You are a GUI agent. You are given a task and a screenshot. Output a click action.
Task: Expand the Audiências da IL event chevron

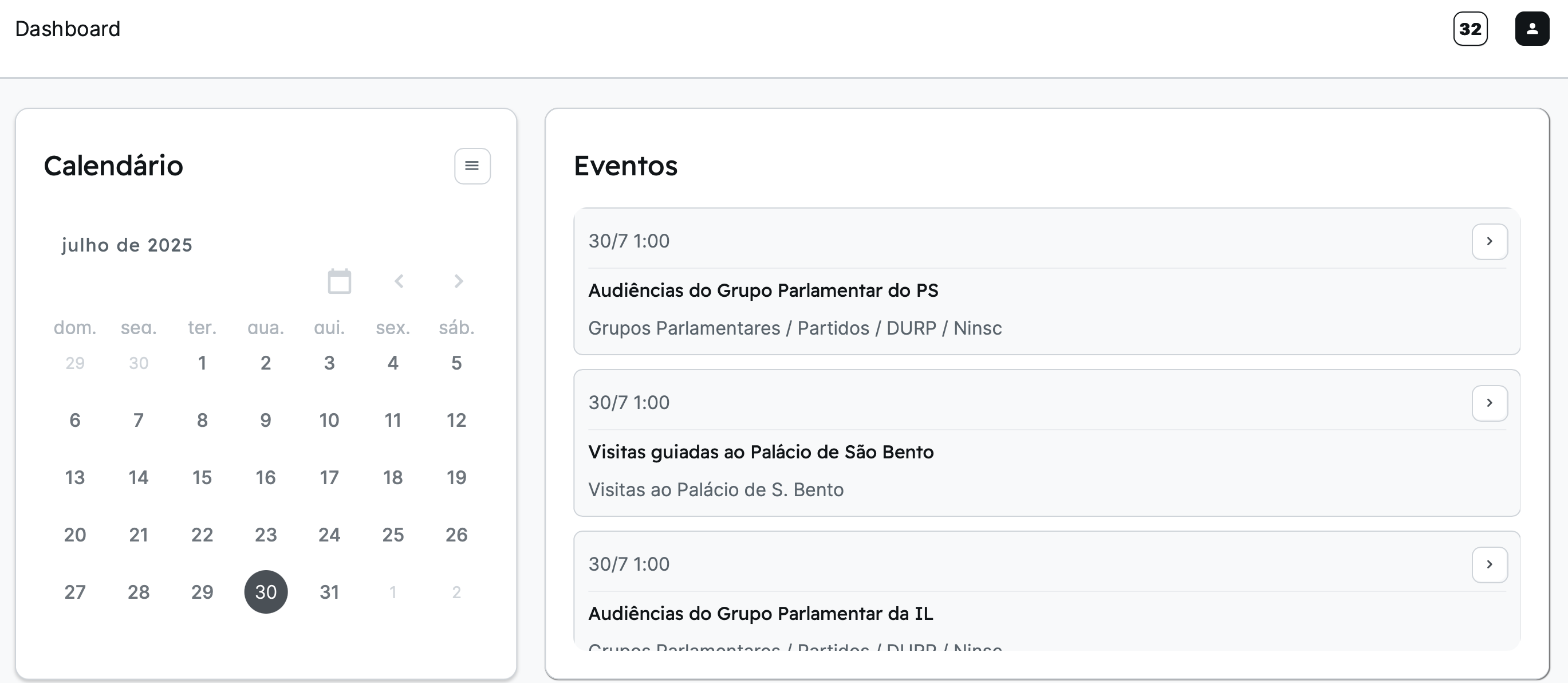pos(1489,564)
